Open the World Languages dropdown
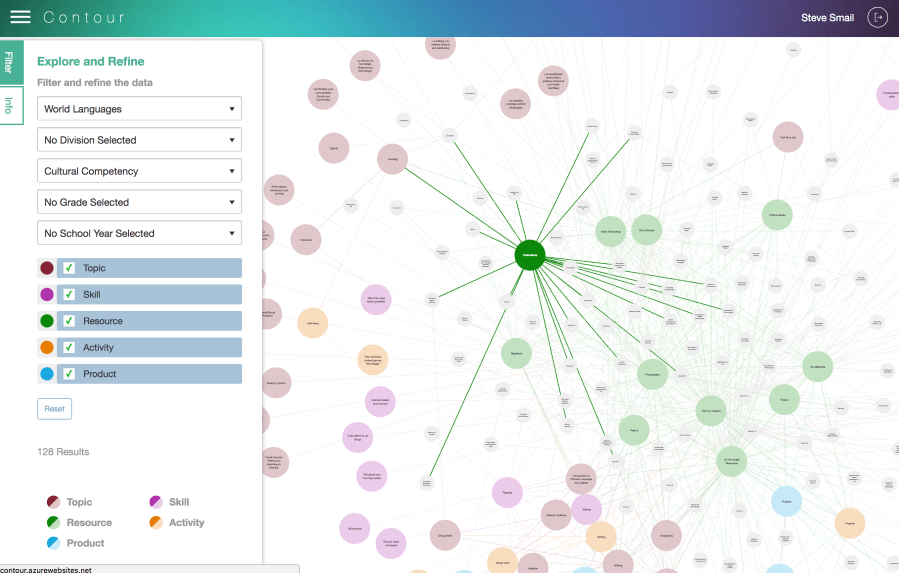899x573 pixels. coord(139,109)
